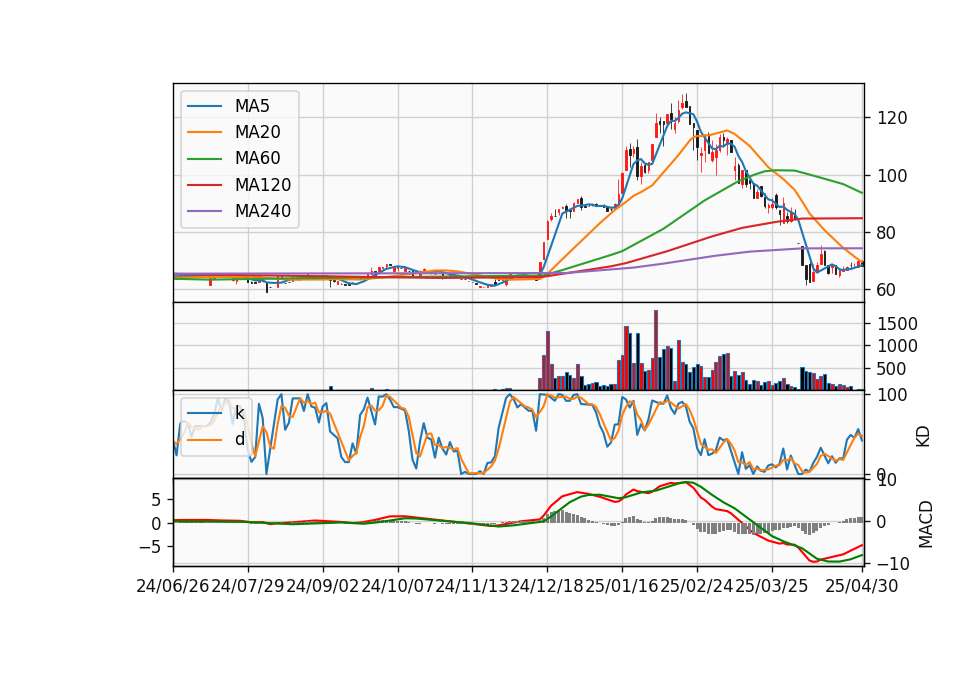Click the 80 price axis tick
Viewport: 960px width, 690px height.
(887, 233)
